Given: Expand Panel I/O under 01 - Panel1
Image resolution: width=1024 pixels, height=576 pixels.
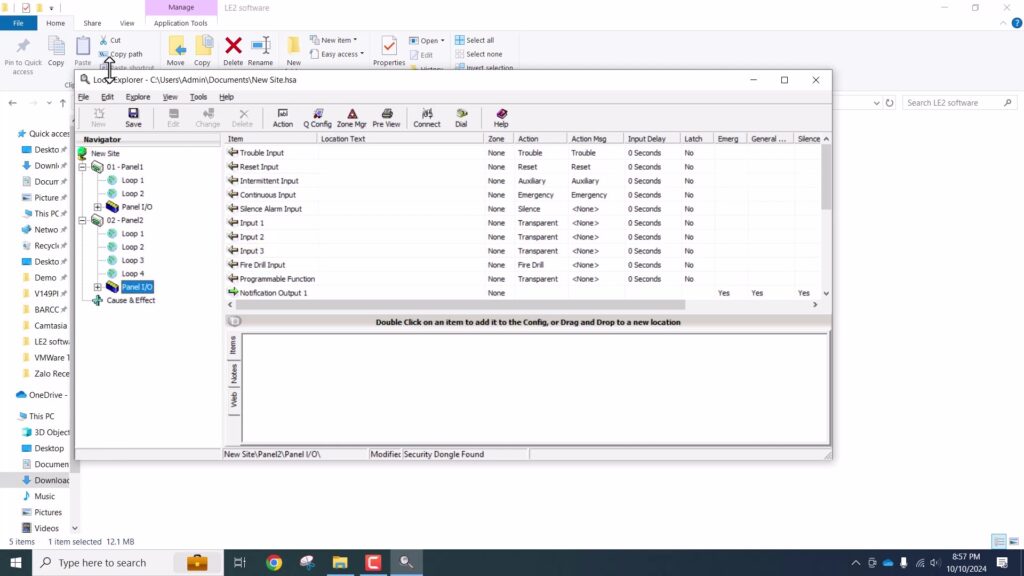Looking at the screenshot, I should click(97, 207).
